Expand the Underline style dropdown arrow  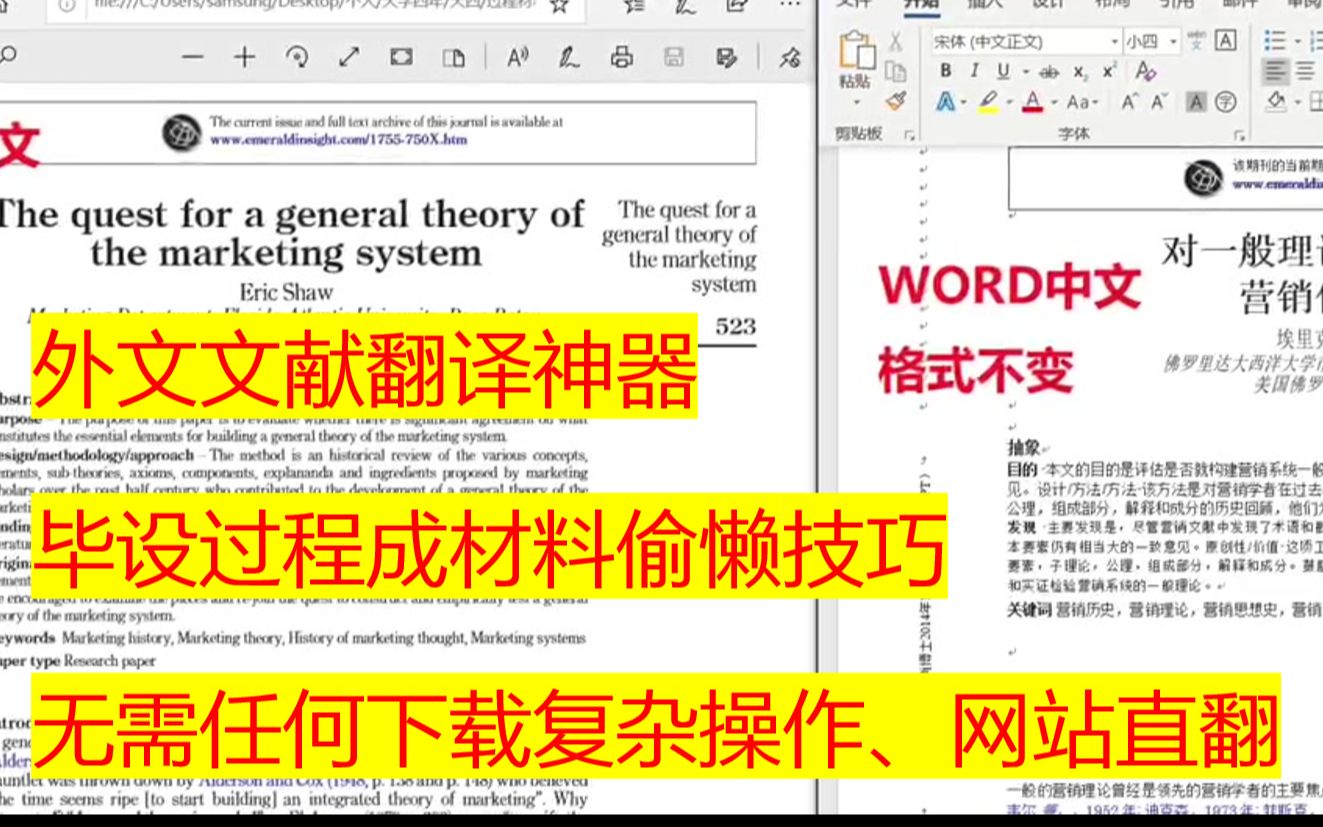tap(1024, 72)
